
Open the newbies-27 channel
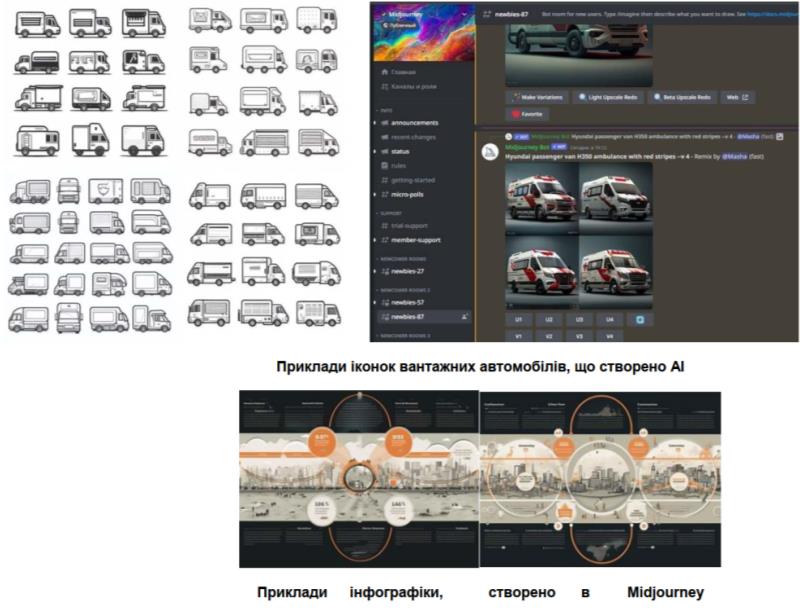coord(403,271)
